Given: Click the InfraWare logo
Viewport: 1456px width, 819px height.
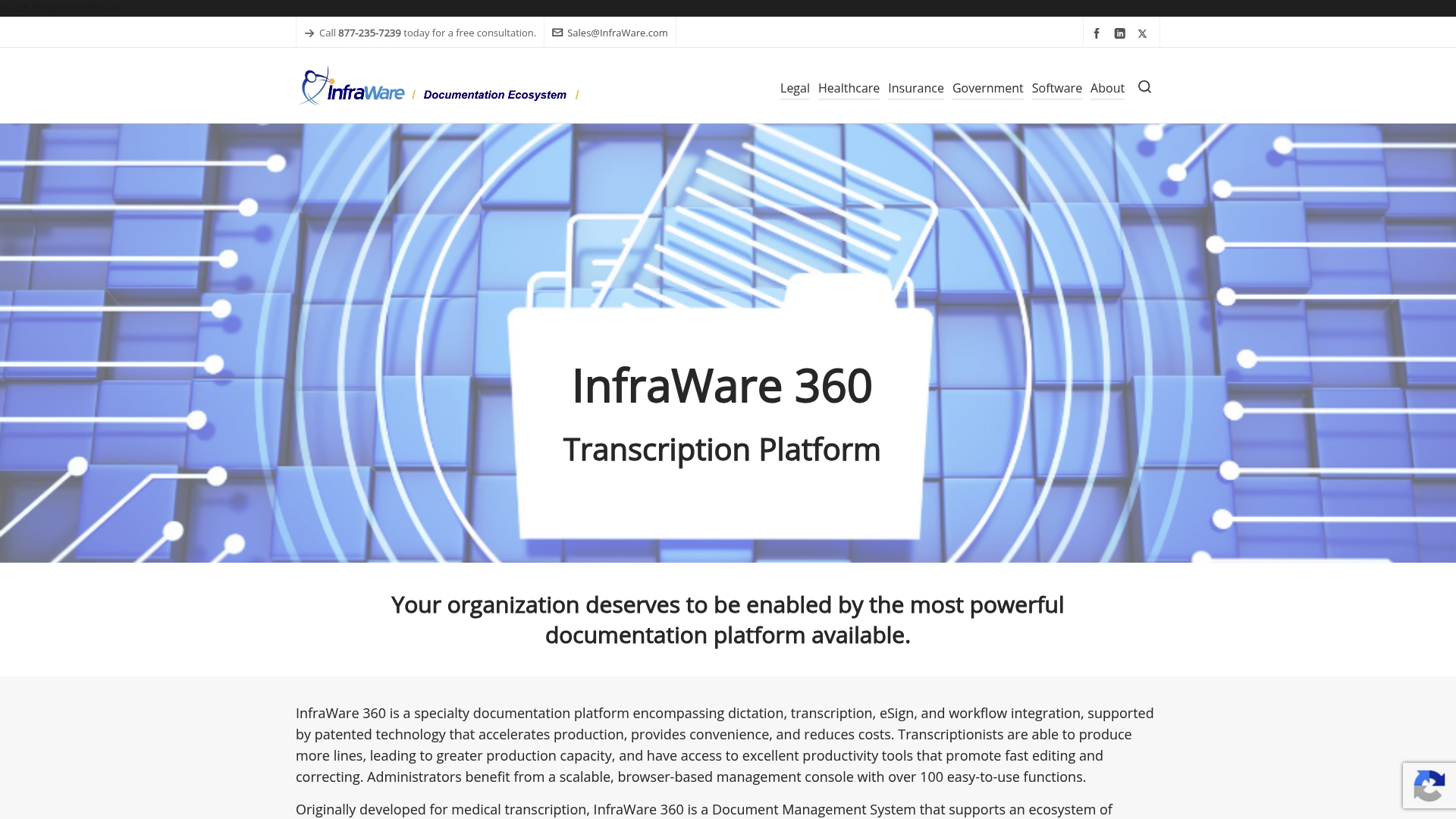Looking at the screenshot, I should (351, 86).
